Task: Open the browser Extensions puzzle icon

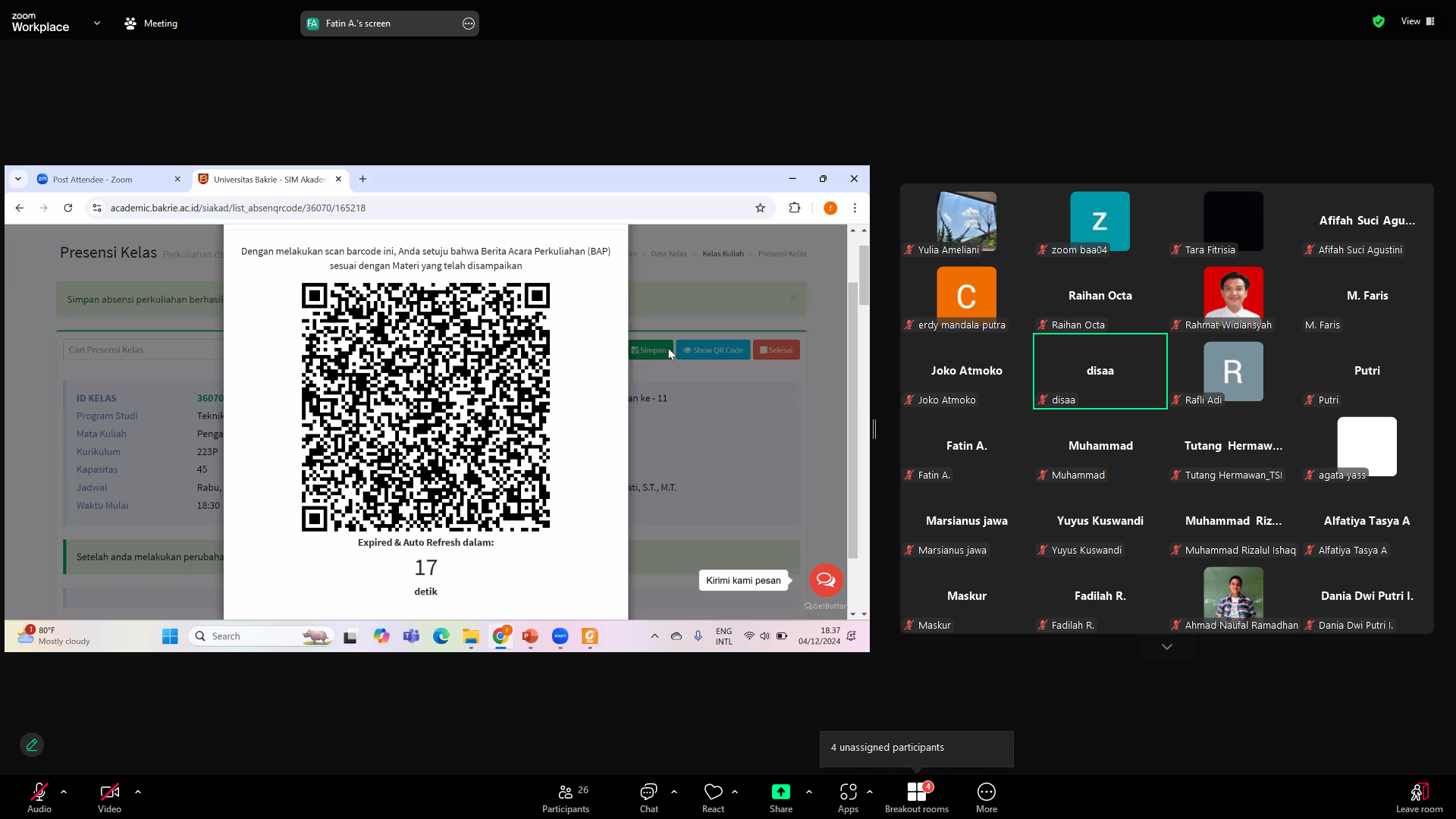Action: point(795,208)
